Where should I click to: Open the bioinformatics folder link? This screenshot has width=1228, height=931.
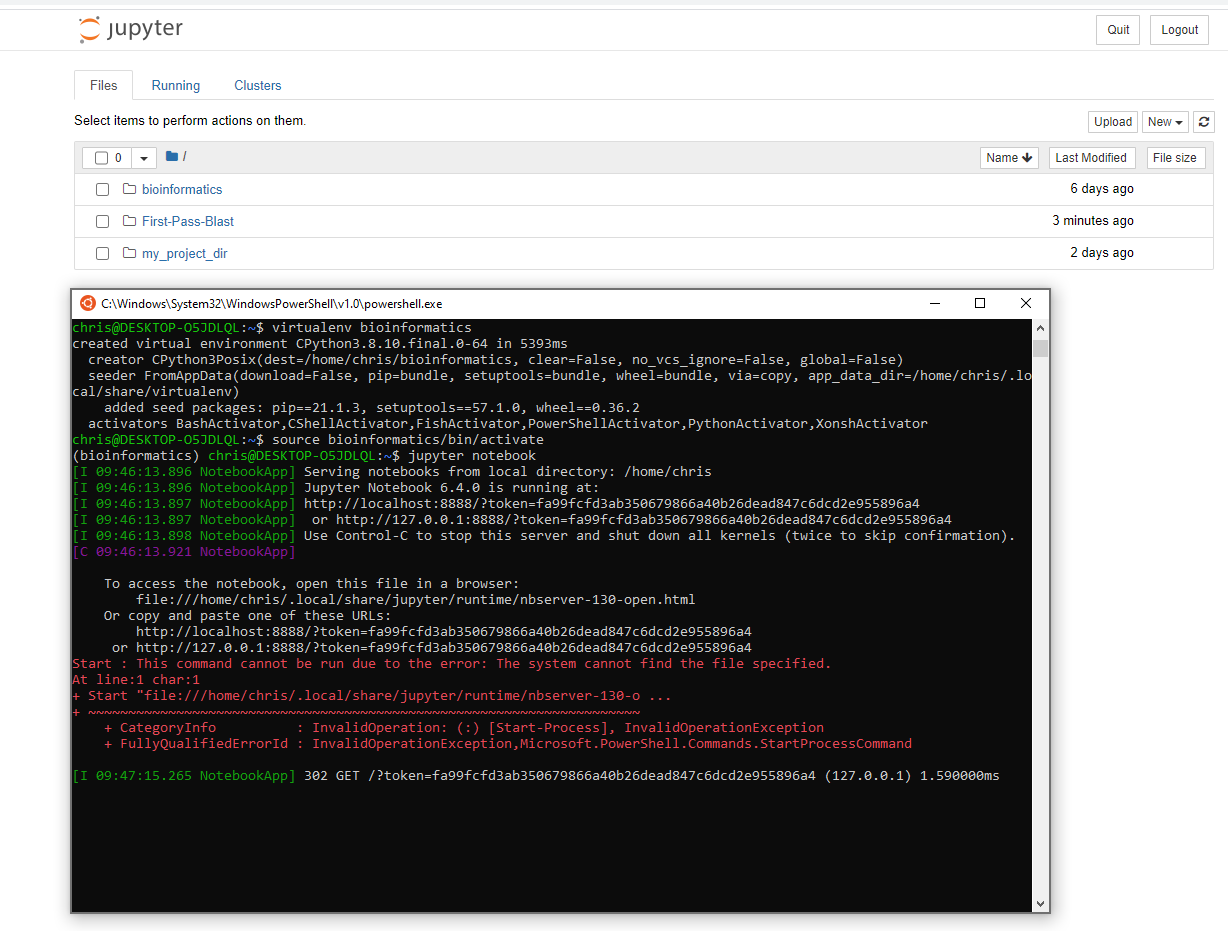[x=182, y=189]
